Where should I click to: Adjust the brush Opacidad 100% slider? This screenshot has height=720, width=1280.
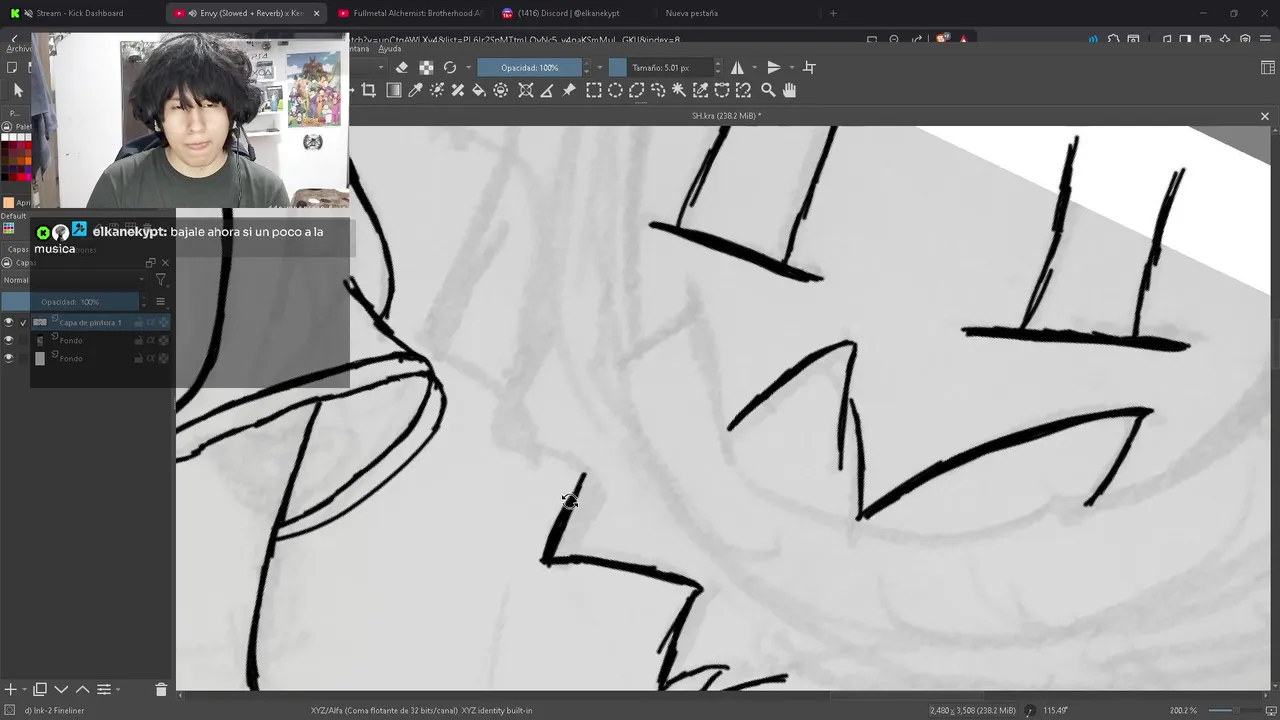click(x=530, y=67)
